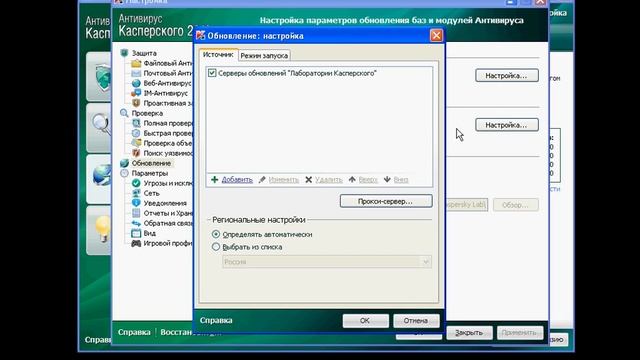Select 'Выбрать из списка' radio button
Viewport: 640px width, 360px height.
click(x=216, y=247)
